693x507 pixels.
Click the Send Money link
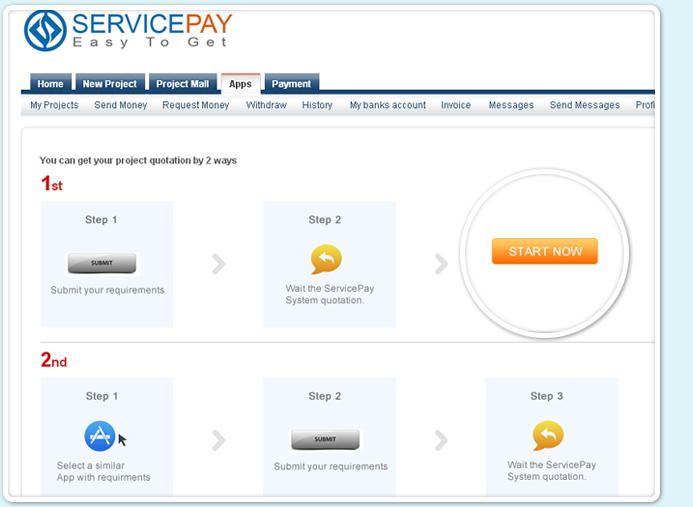coord(121,105)
